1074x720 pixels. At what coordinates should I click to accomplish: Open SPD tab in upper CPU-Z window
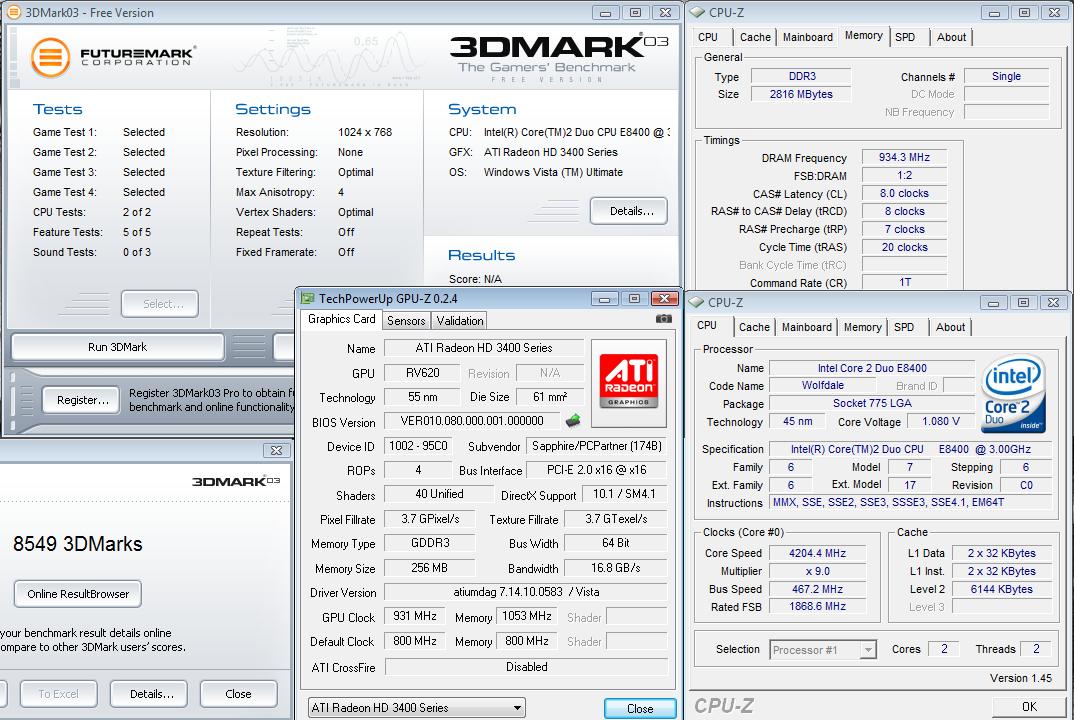[x=905, y=37]
